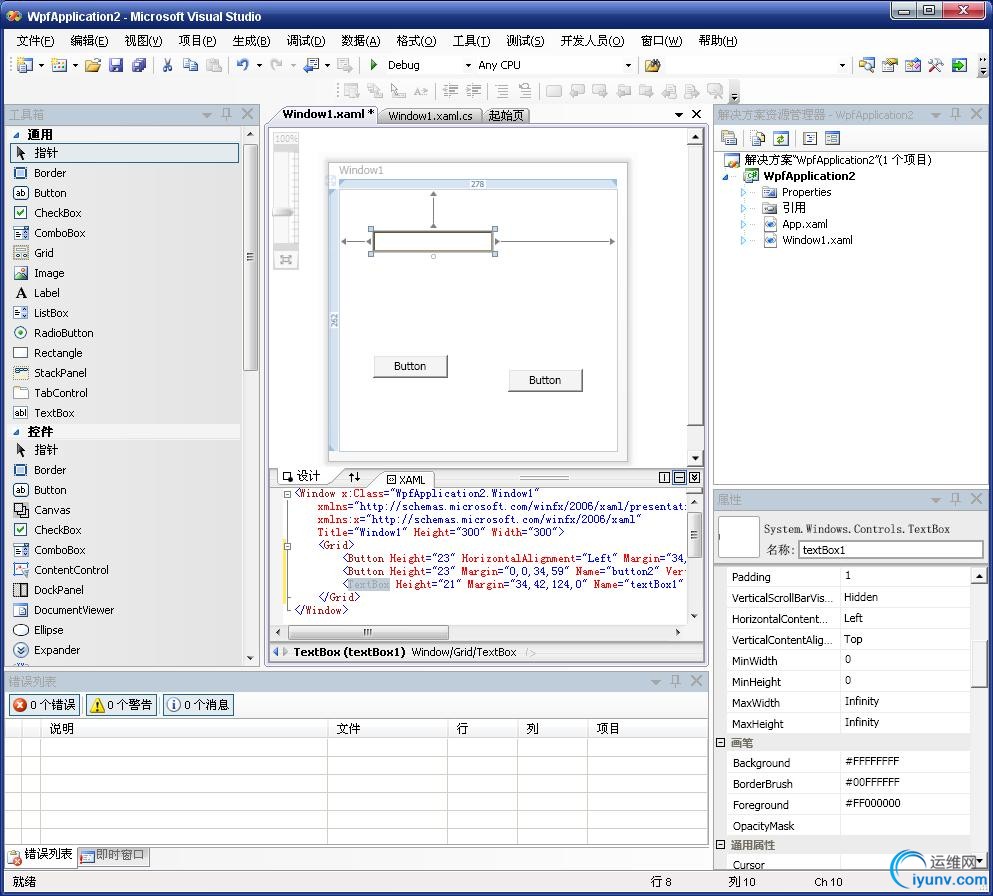The image size is (993, 896).
Task: Fit designer to view below the zoom slider
Action: [x=286, y=260]
